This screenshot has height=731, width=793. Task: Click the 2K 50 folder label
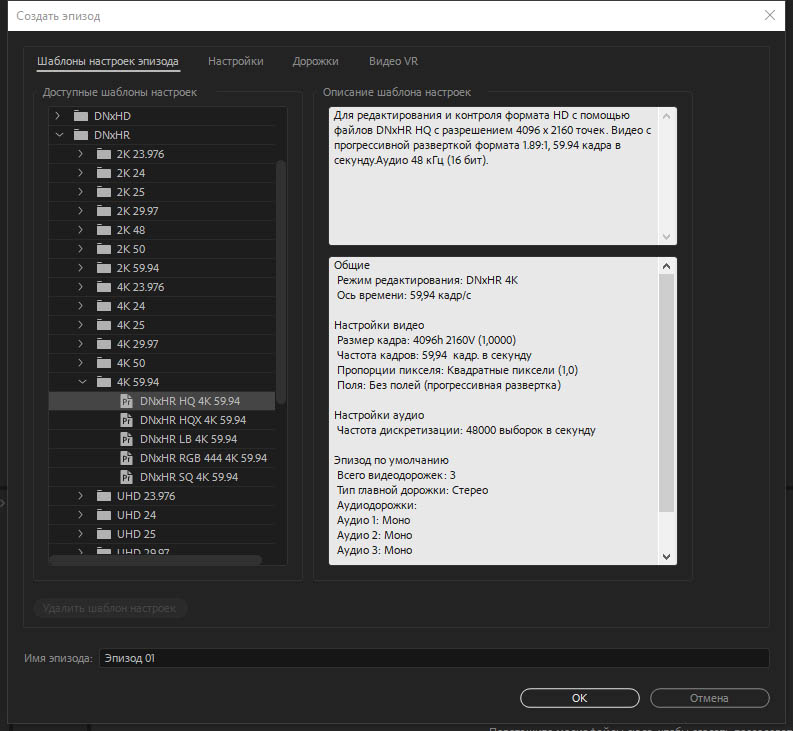pyautogui.click(x=131, y=249)
